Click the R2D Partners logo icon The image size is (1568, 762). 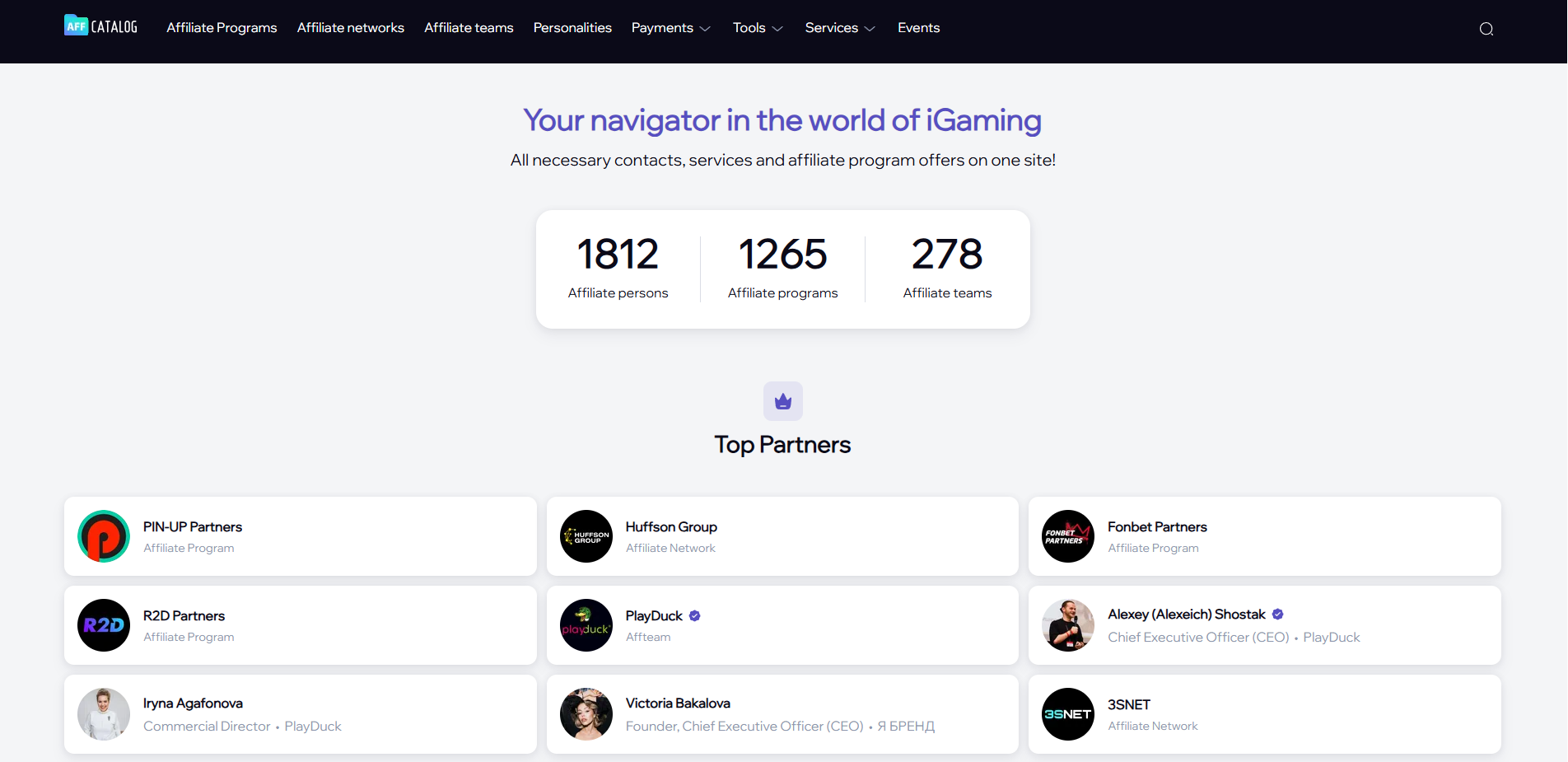point(104,625)
